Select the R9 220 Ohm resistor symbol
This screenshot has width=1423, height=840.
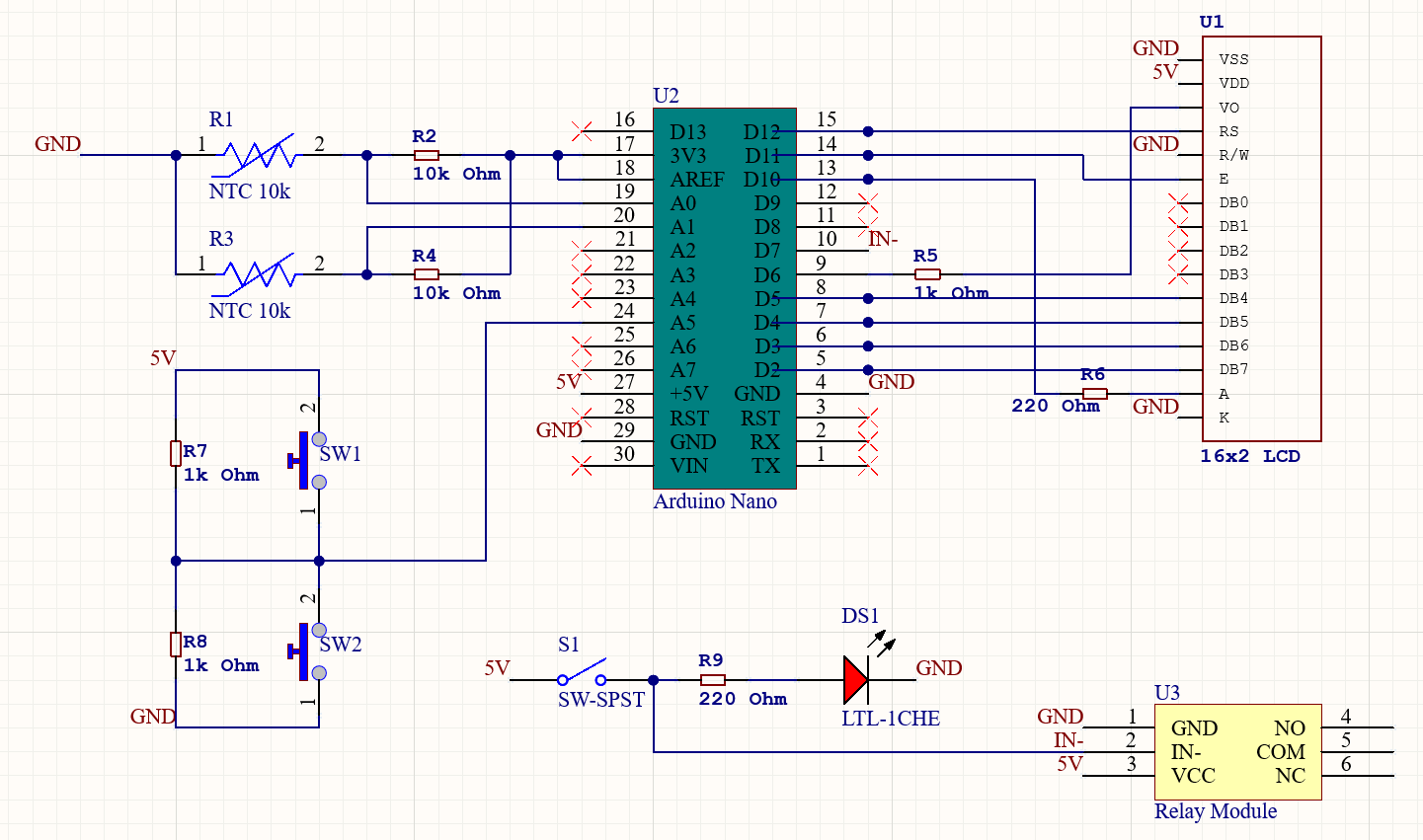713,679
